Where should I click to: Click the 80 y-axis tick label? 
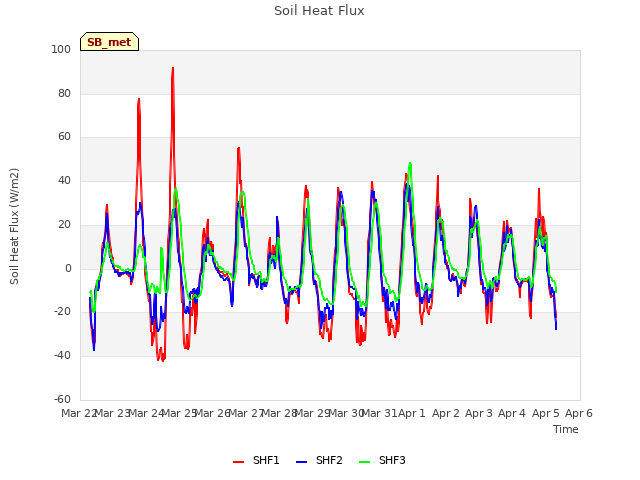[x=64, y=93]
